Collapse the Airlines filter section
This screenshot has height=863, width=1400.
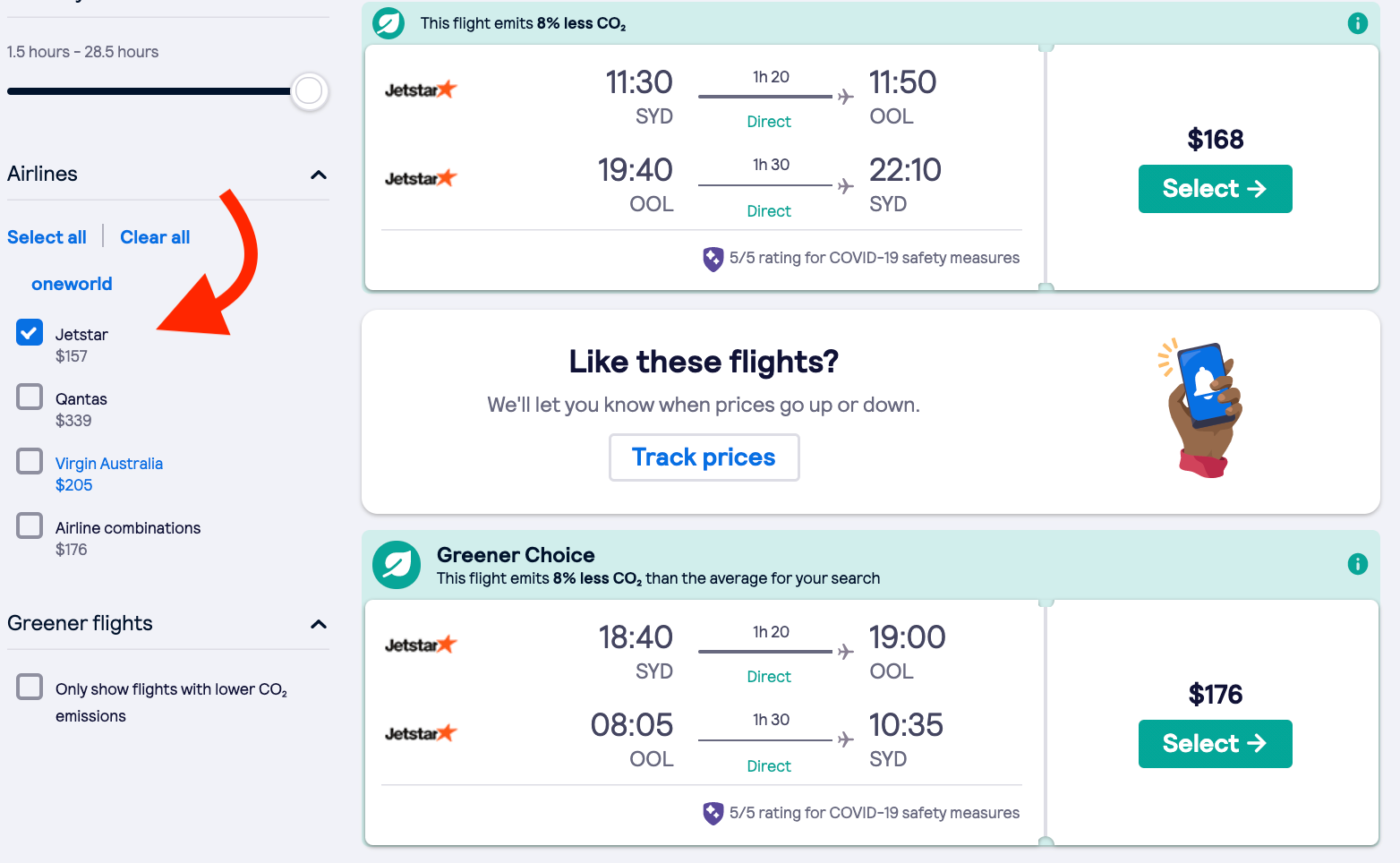tap(318, 175)
